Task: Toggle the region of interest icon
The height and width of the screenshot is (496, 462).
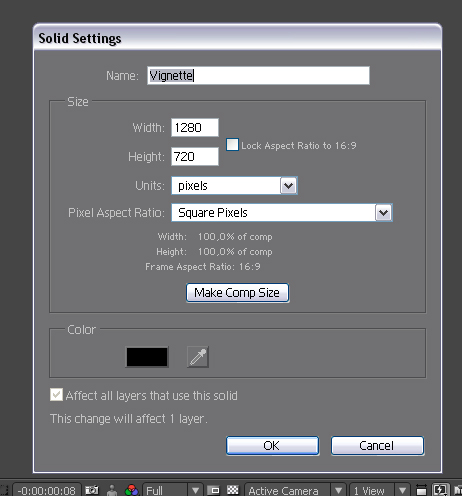Action: tap(213, 490)
